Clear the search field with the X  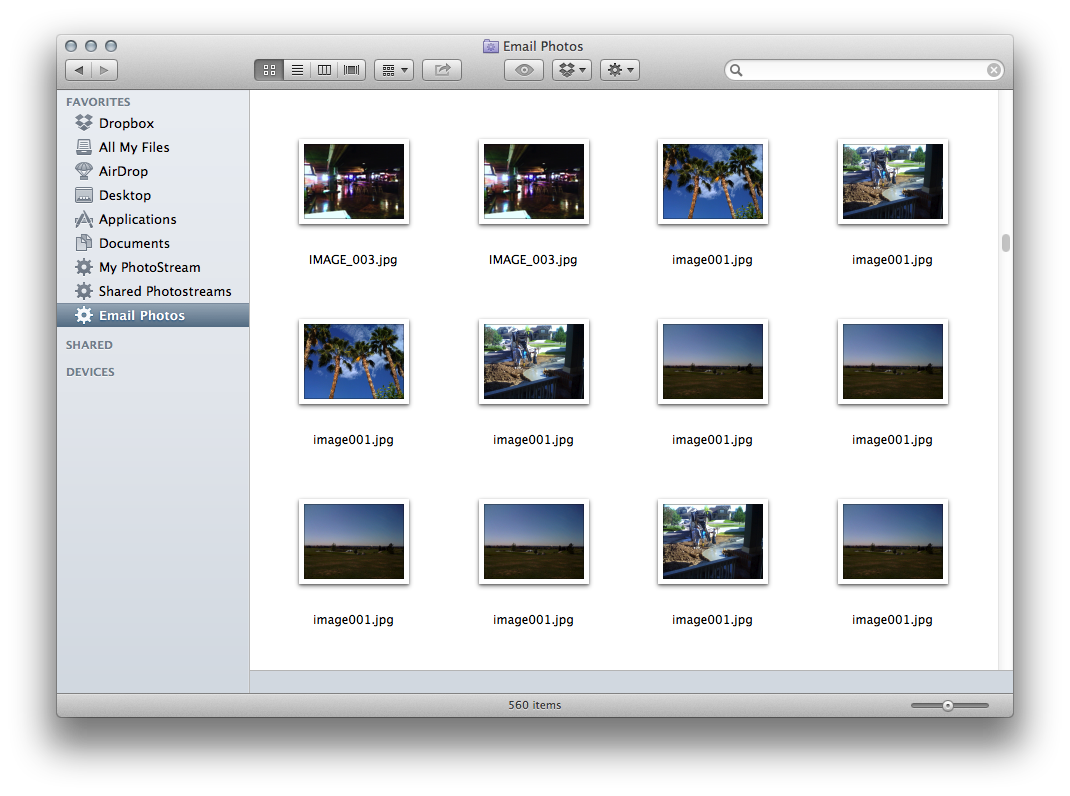(x=994, y=70)
